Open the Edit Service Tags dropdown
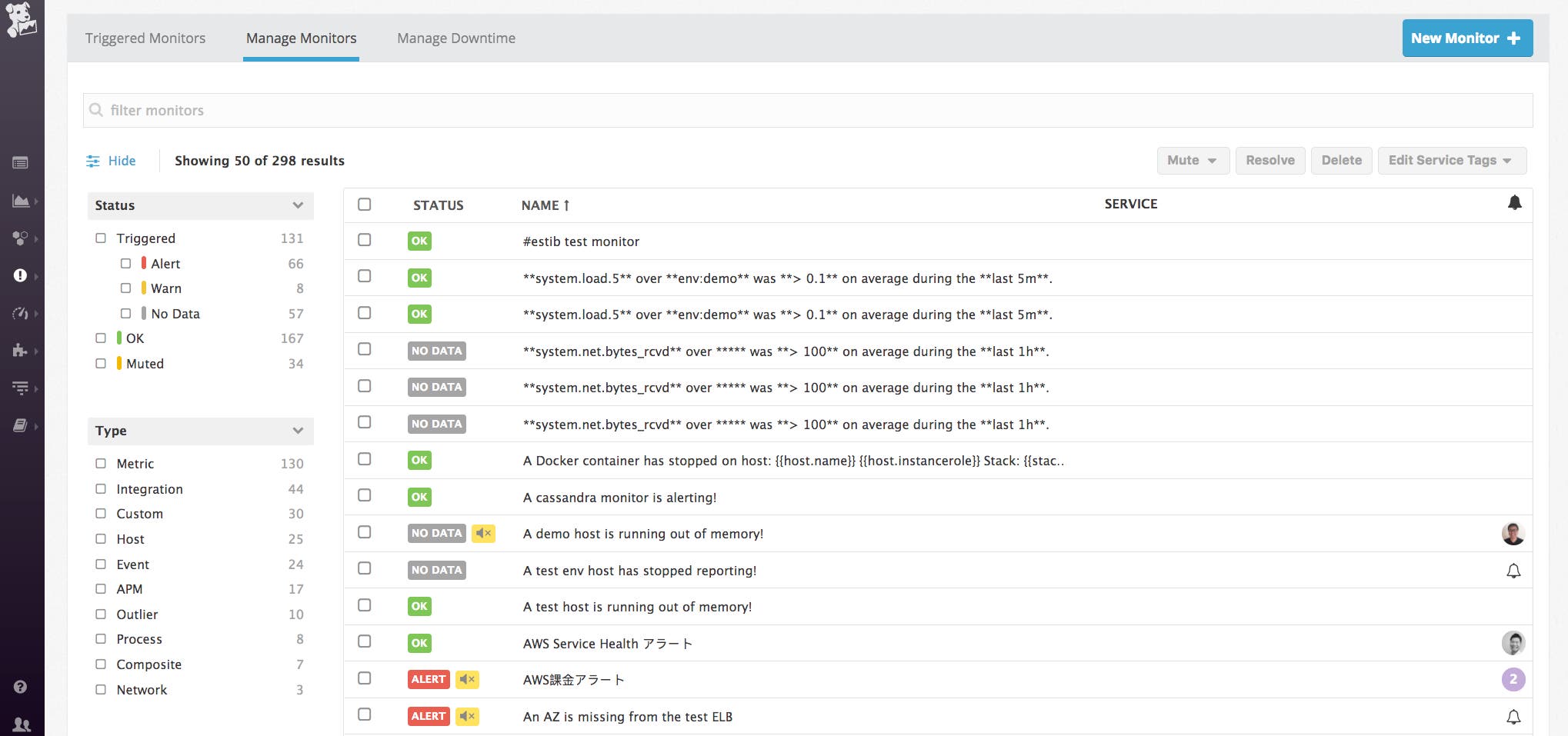This screenshot has height=736, width=1568. (1450, 160)
